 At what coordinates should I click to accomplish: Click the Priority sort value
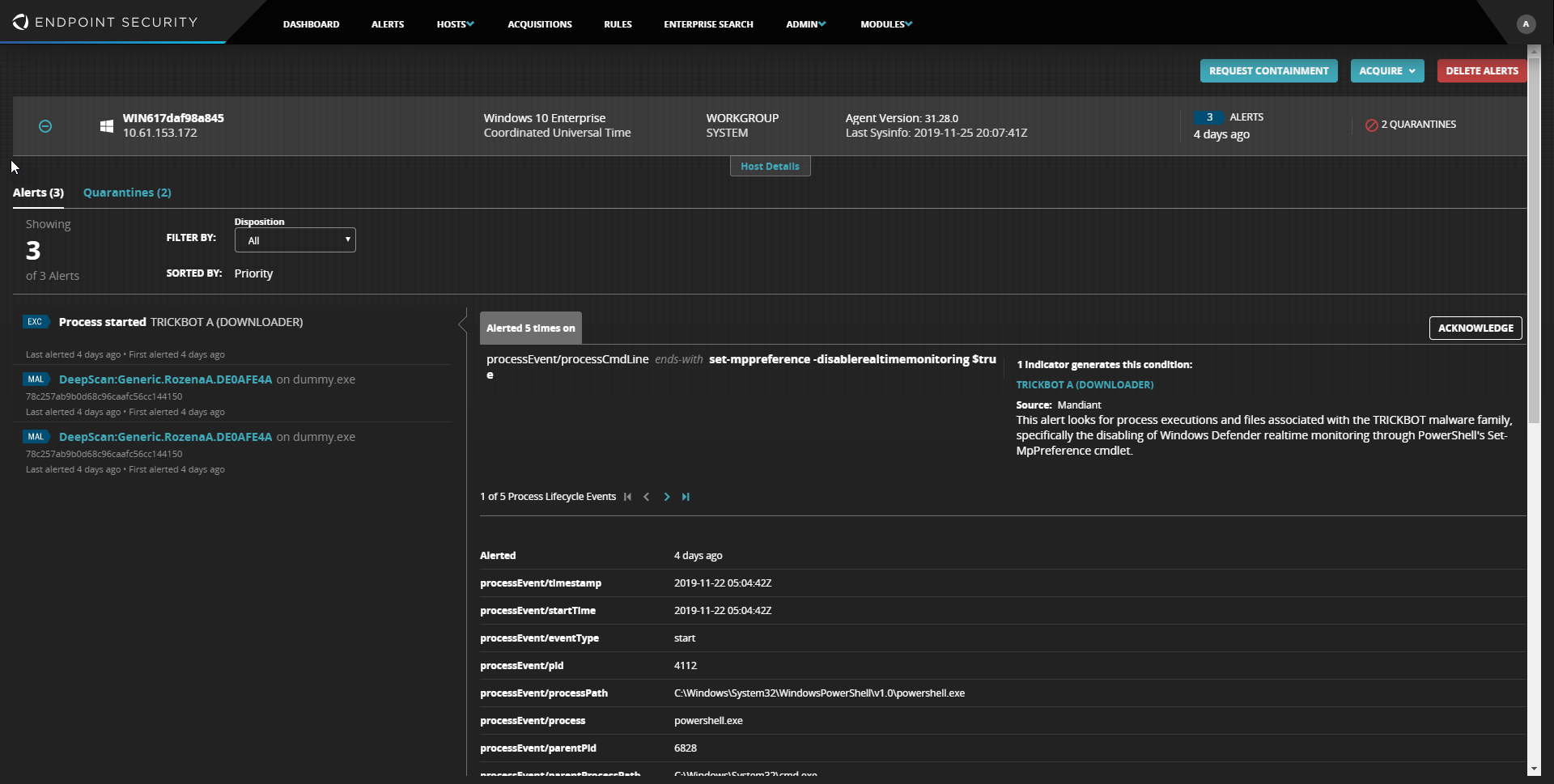(x=253, y=273)
